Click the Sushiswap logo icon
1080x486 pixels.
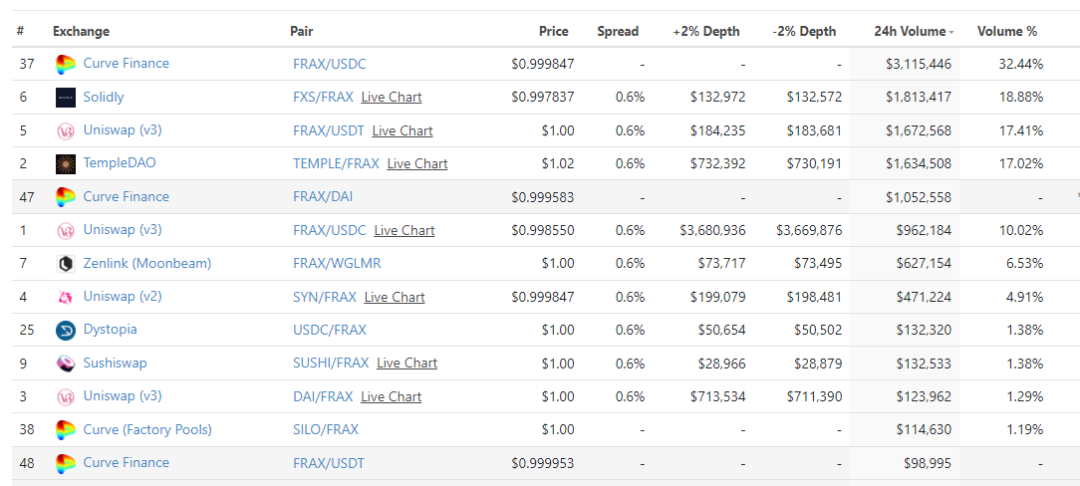coord(65,363)
